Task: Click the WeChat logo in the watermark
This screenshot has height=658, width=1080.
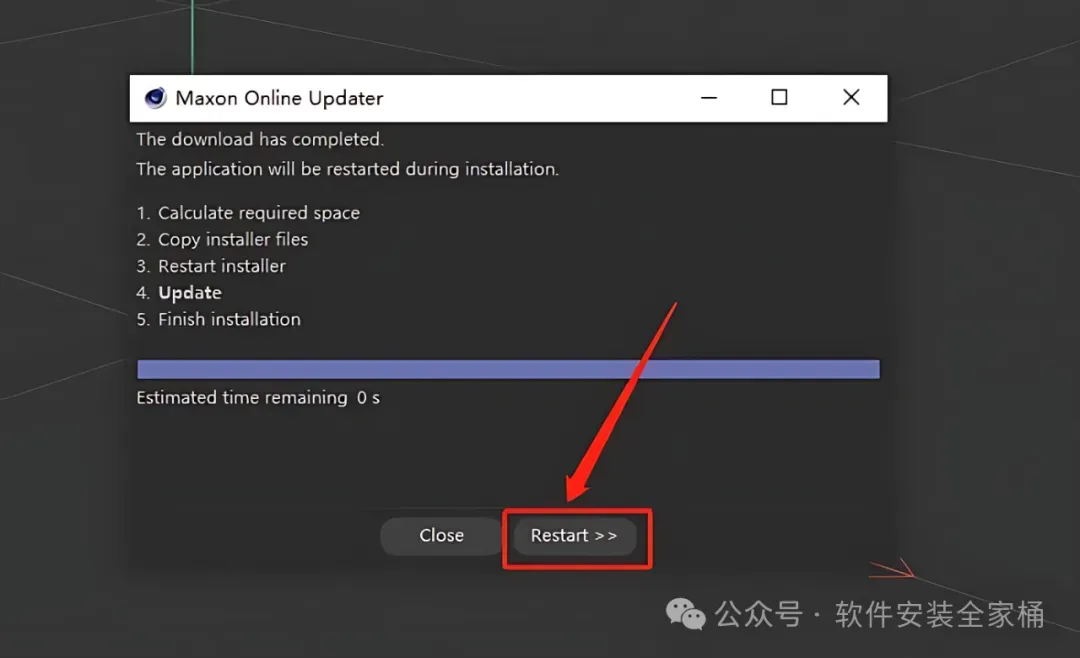Action: (685, 613)
